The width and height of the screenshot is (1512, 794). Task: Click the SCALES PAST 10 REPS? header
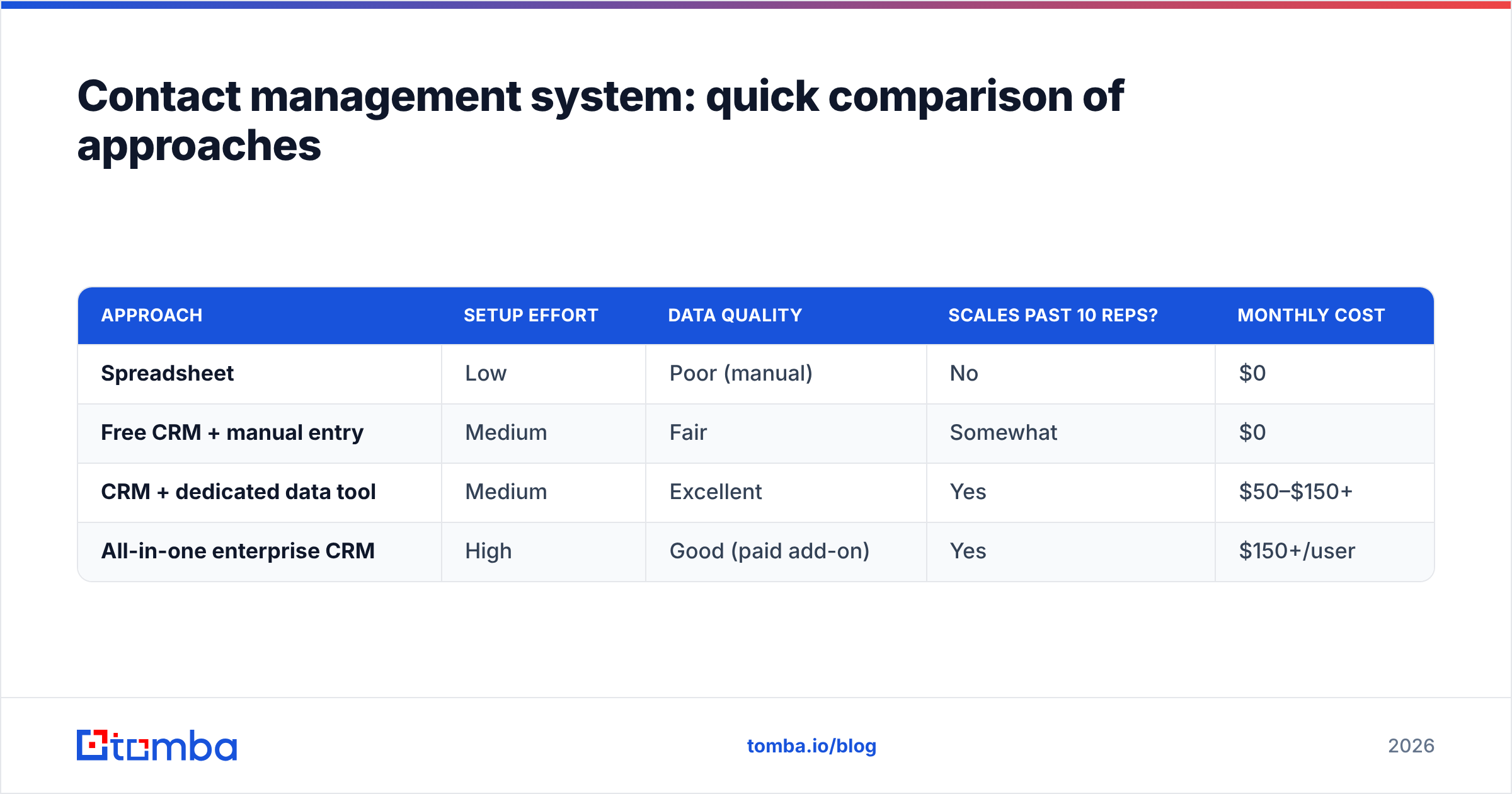(1053, 315)
